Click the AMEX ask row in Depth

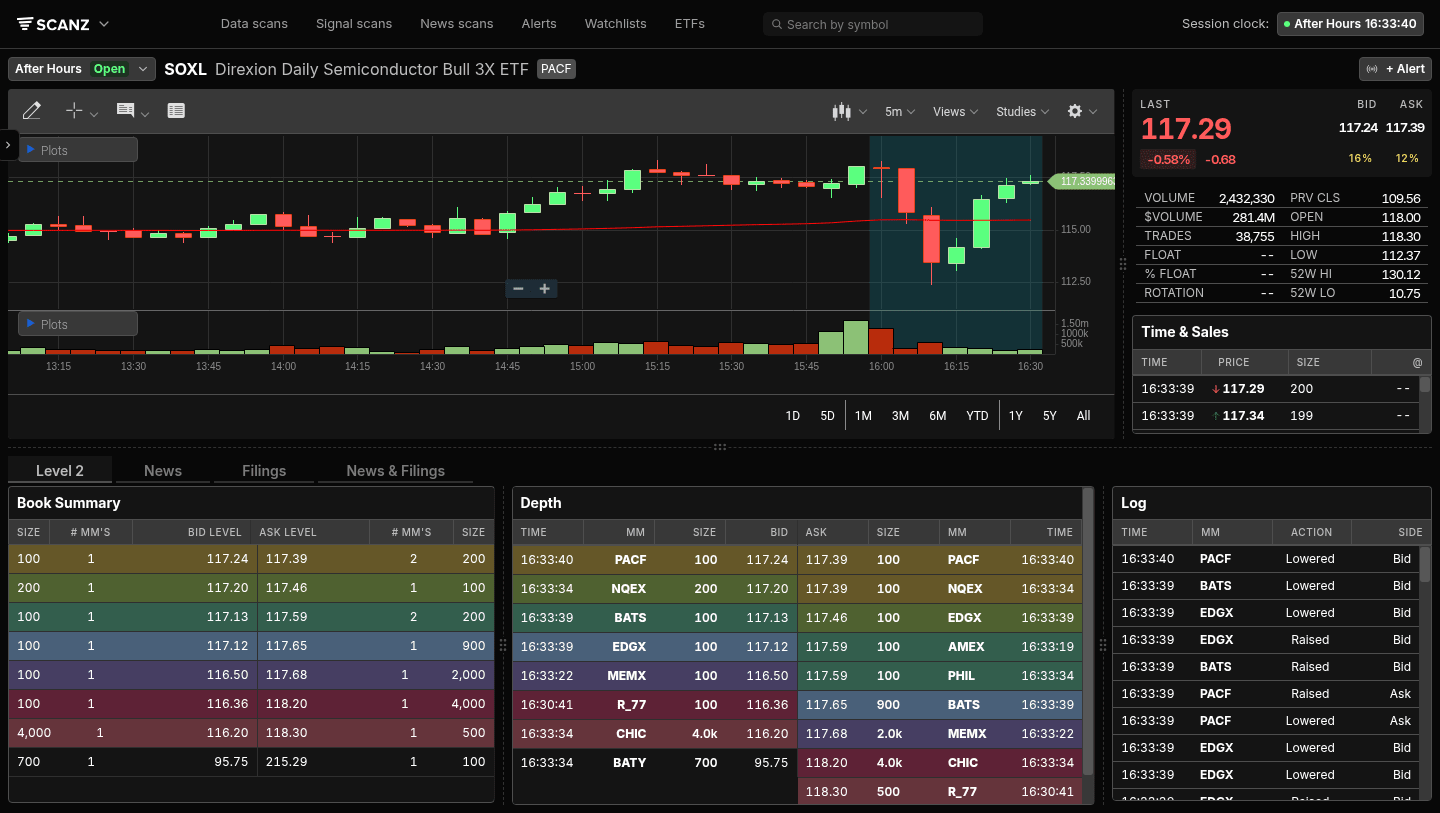[940, 647]
